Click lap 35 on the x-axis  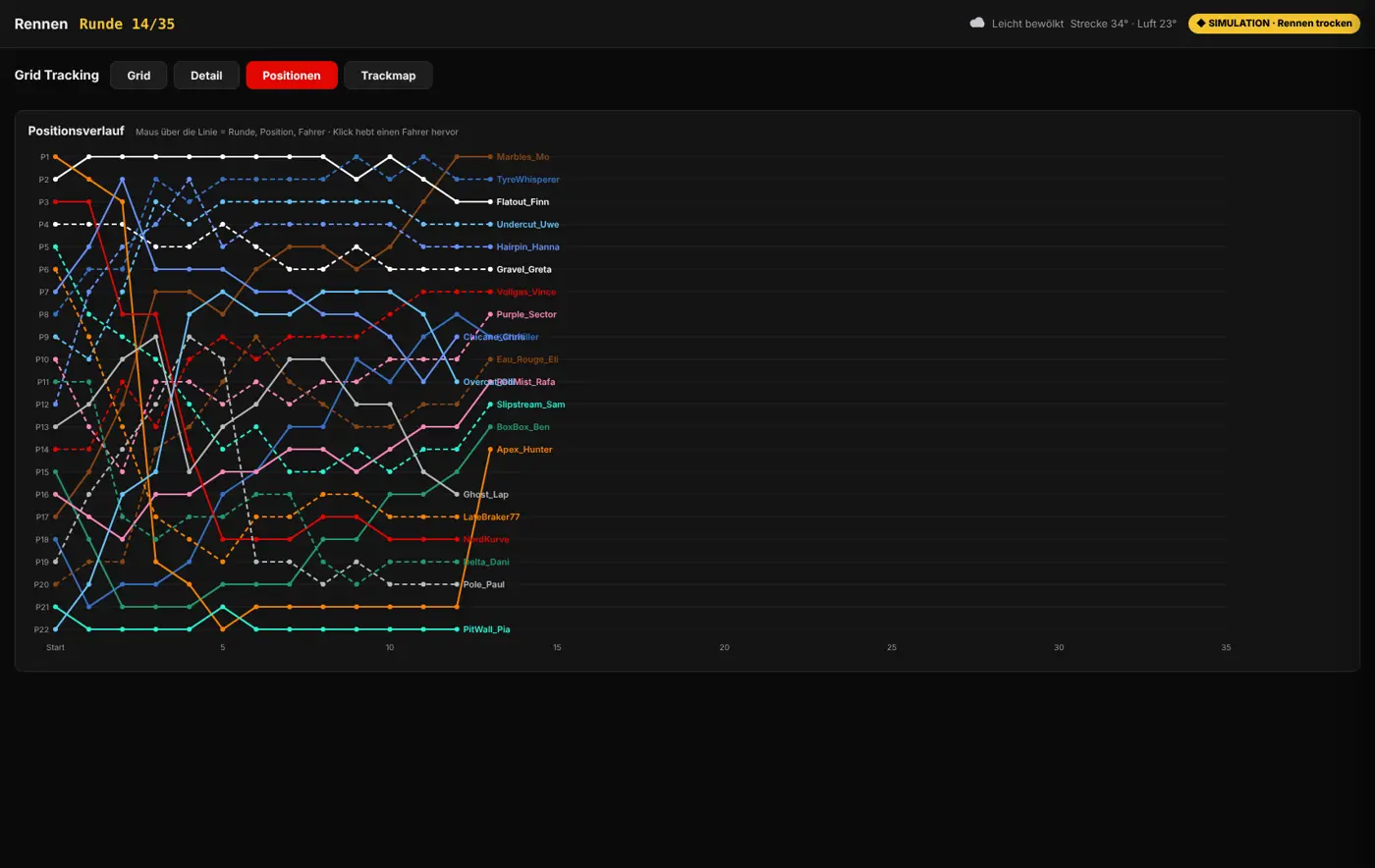tap(1226, 648)
